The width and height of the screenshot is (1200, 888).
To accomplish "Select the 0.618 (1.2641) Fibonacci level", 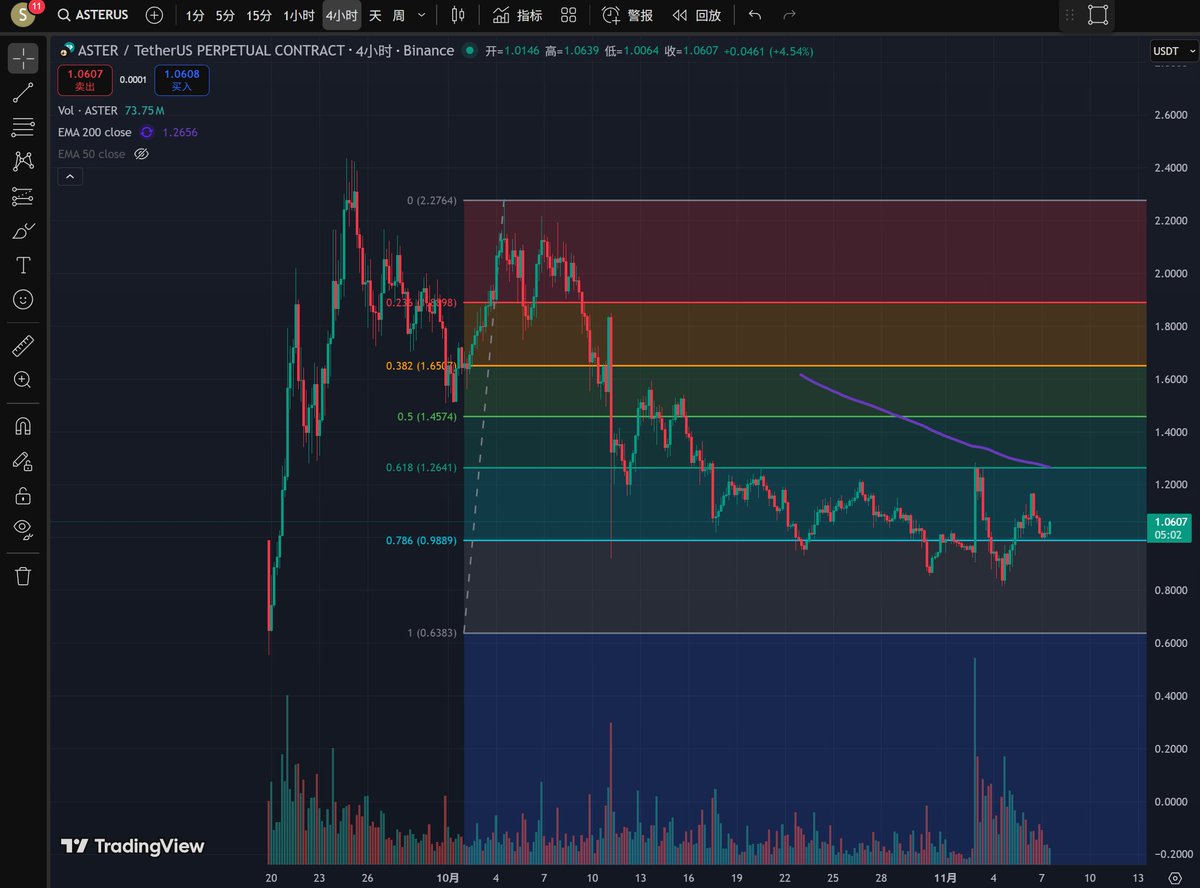I will tap(421, 467).
